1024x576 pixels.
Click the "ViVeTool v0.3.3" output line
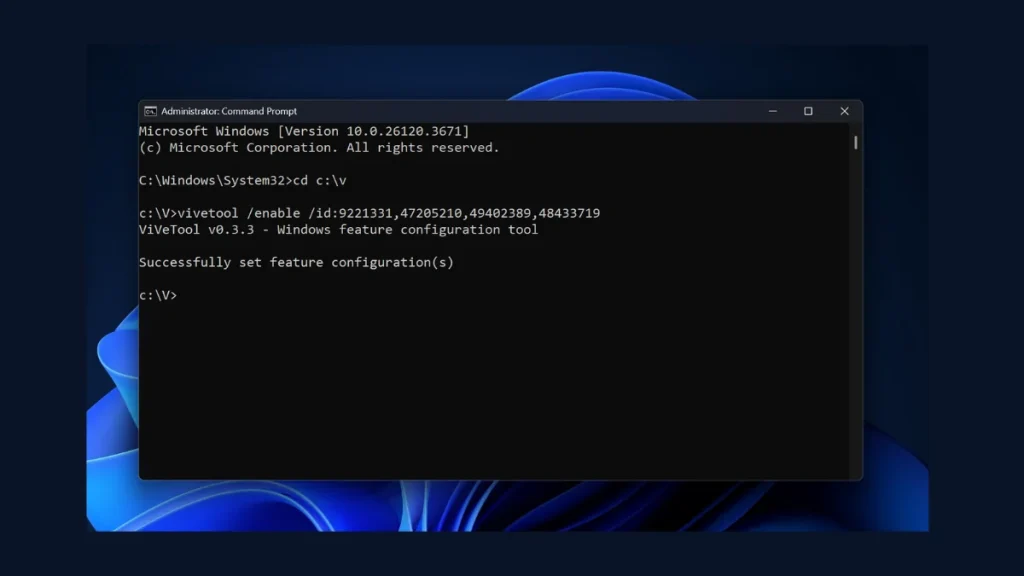(338, 229)
